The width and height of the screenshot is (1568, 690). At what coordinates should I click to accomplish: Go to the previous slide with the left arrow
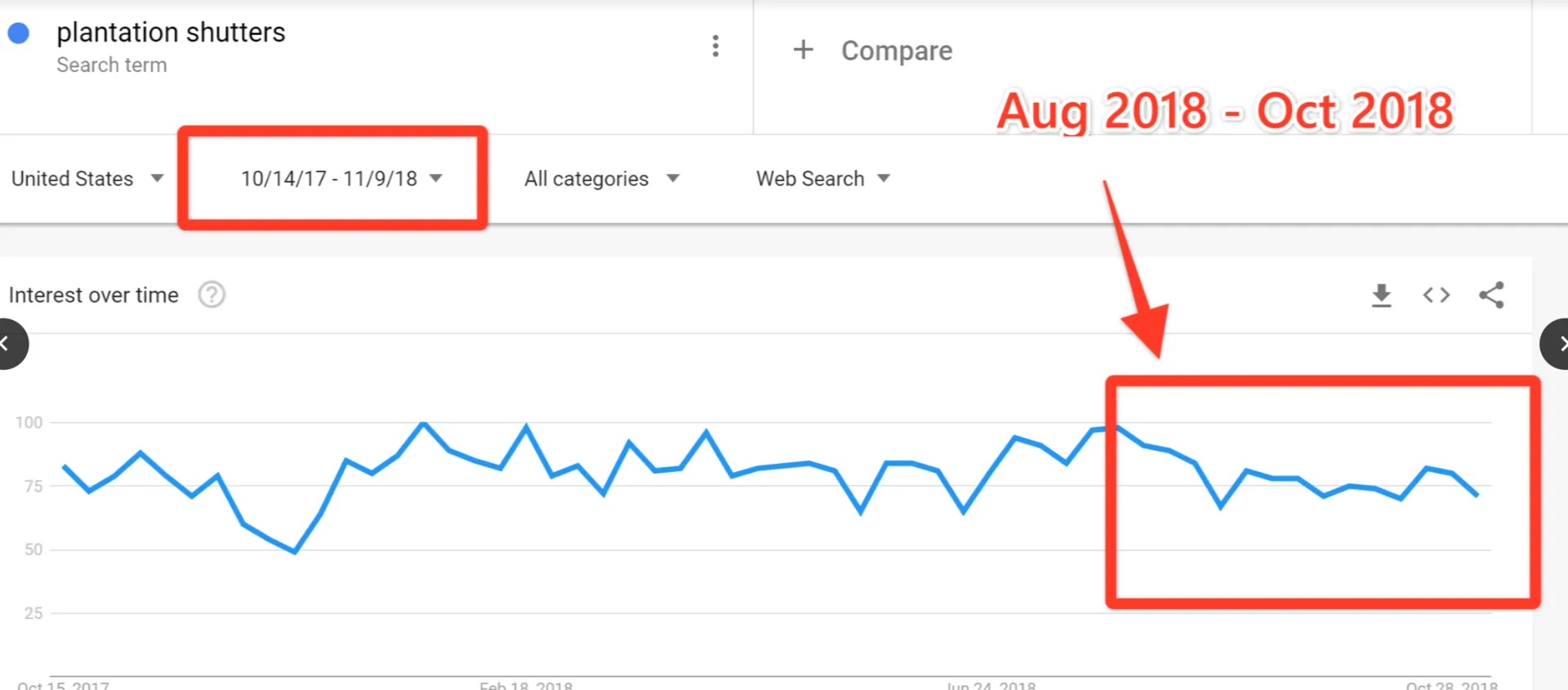8,344
